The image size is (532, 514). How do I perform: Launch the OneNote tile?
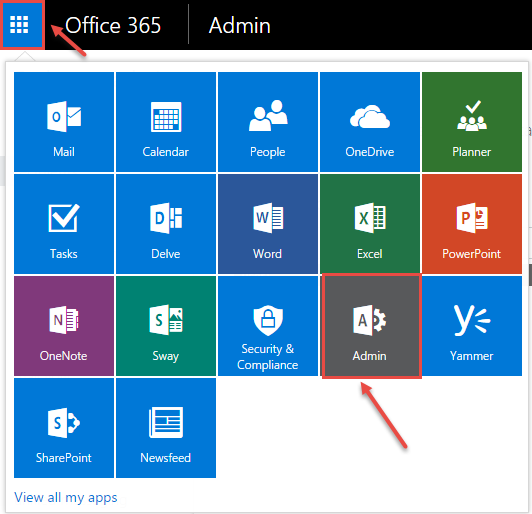(64, 326)
